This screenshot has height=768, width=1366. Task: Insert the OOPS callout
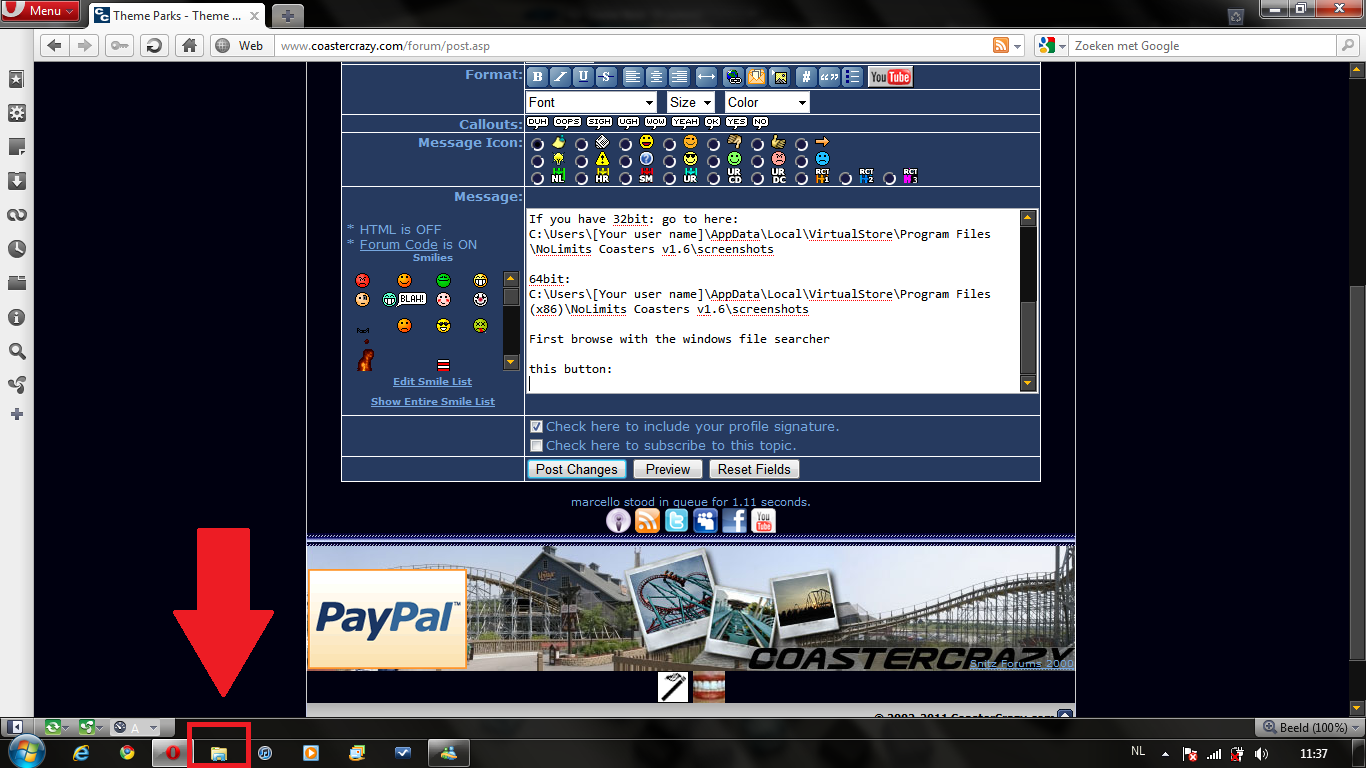(567, 122)
